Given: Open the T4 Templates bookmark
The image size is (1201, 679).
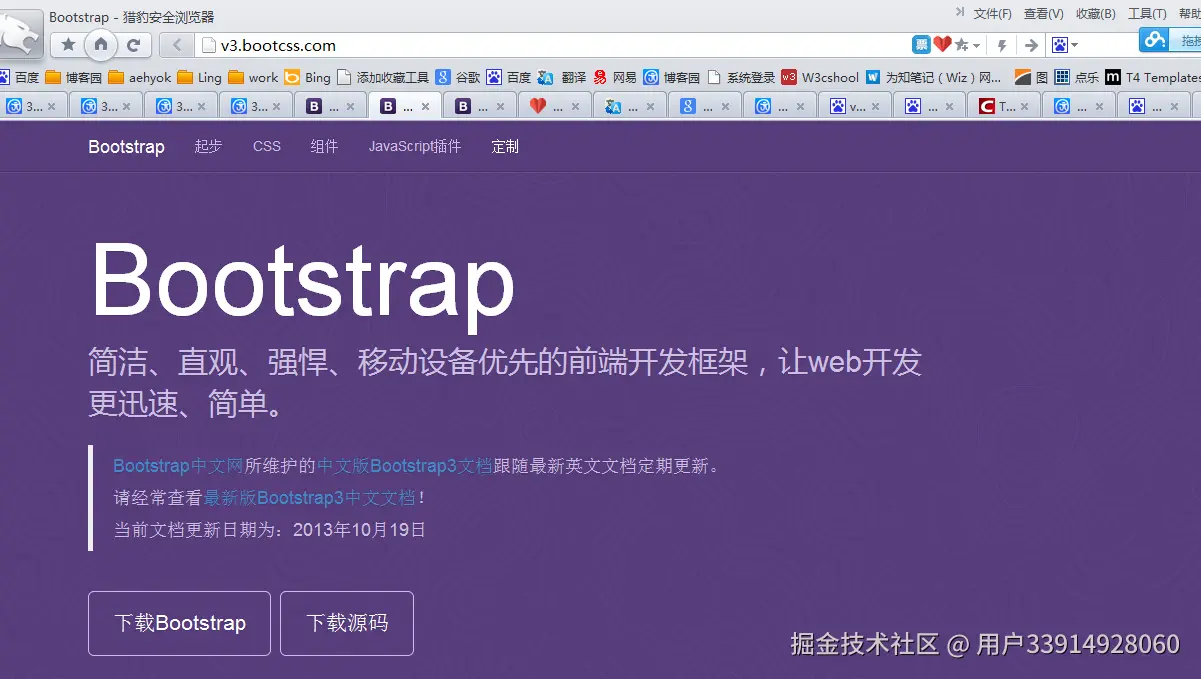Looking at the screenshot, I should click(1153, 77).
